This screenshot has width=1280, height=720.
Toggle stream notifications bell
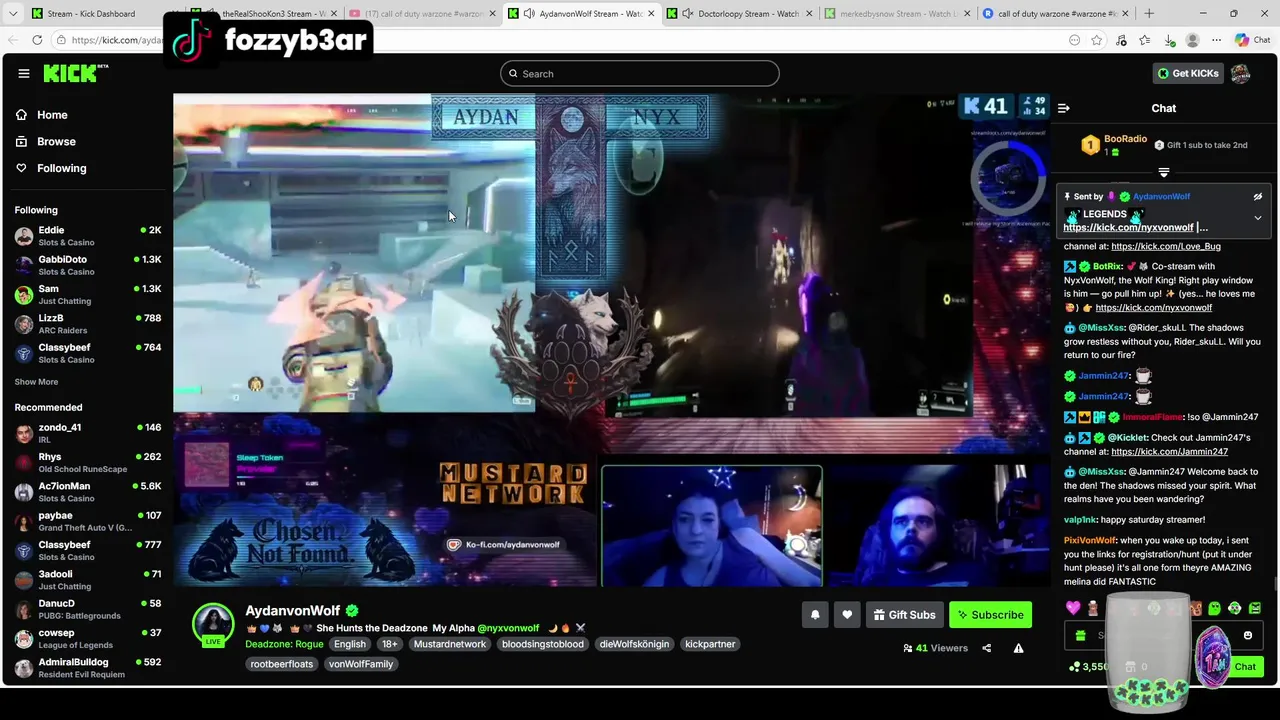815,615
